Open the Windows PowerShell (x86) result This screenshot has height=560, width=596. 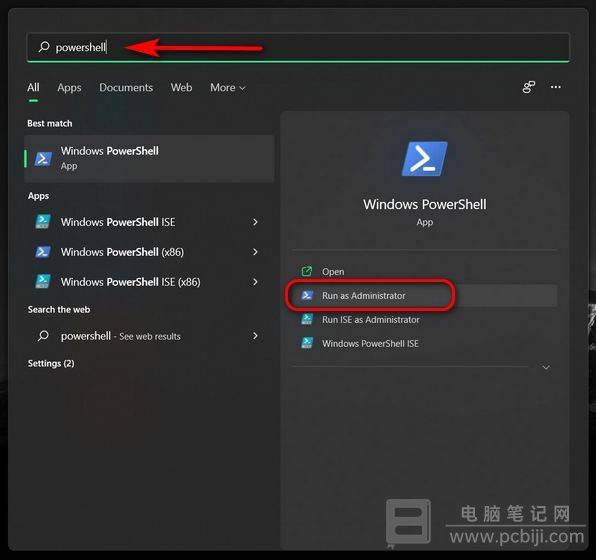point(148,252)
